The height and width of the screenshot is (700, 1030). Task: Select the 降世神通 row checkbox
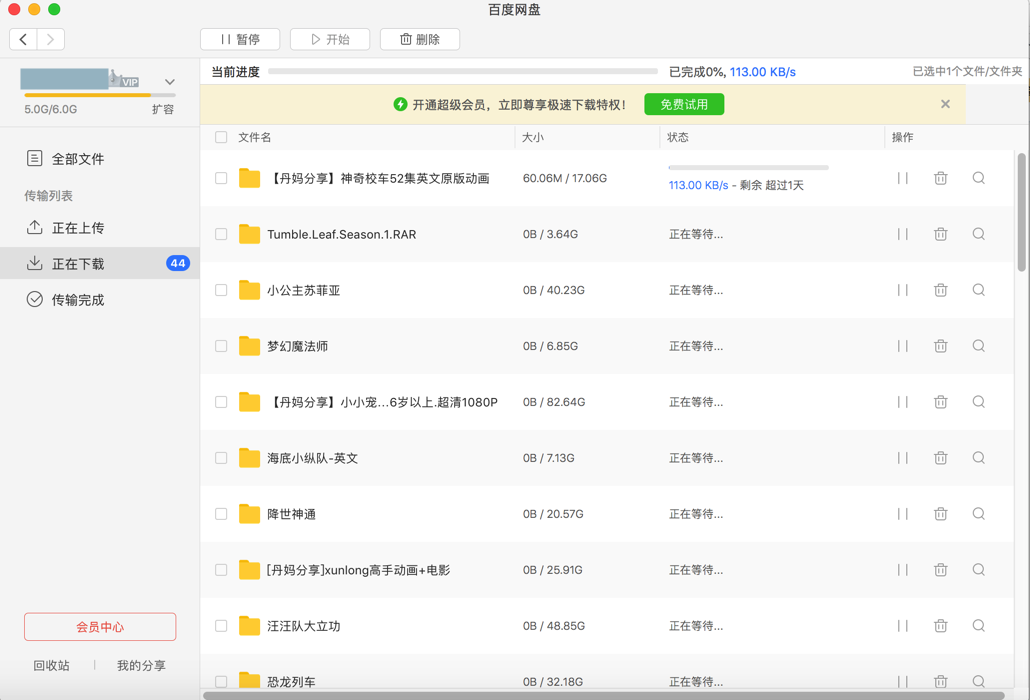[221, 514]
